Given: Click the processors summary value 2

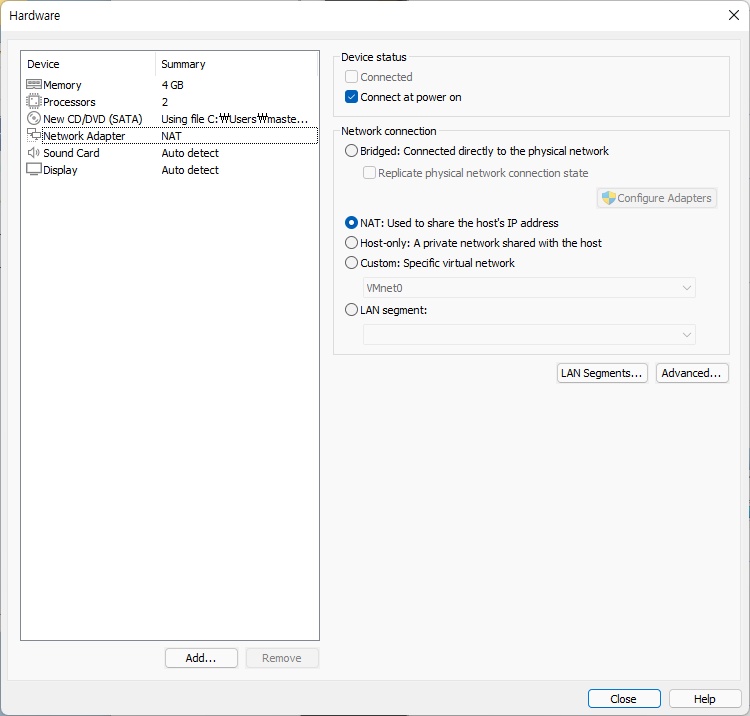Looking at the screenshot, I should coord(165,102).
